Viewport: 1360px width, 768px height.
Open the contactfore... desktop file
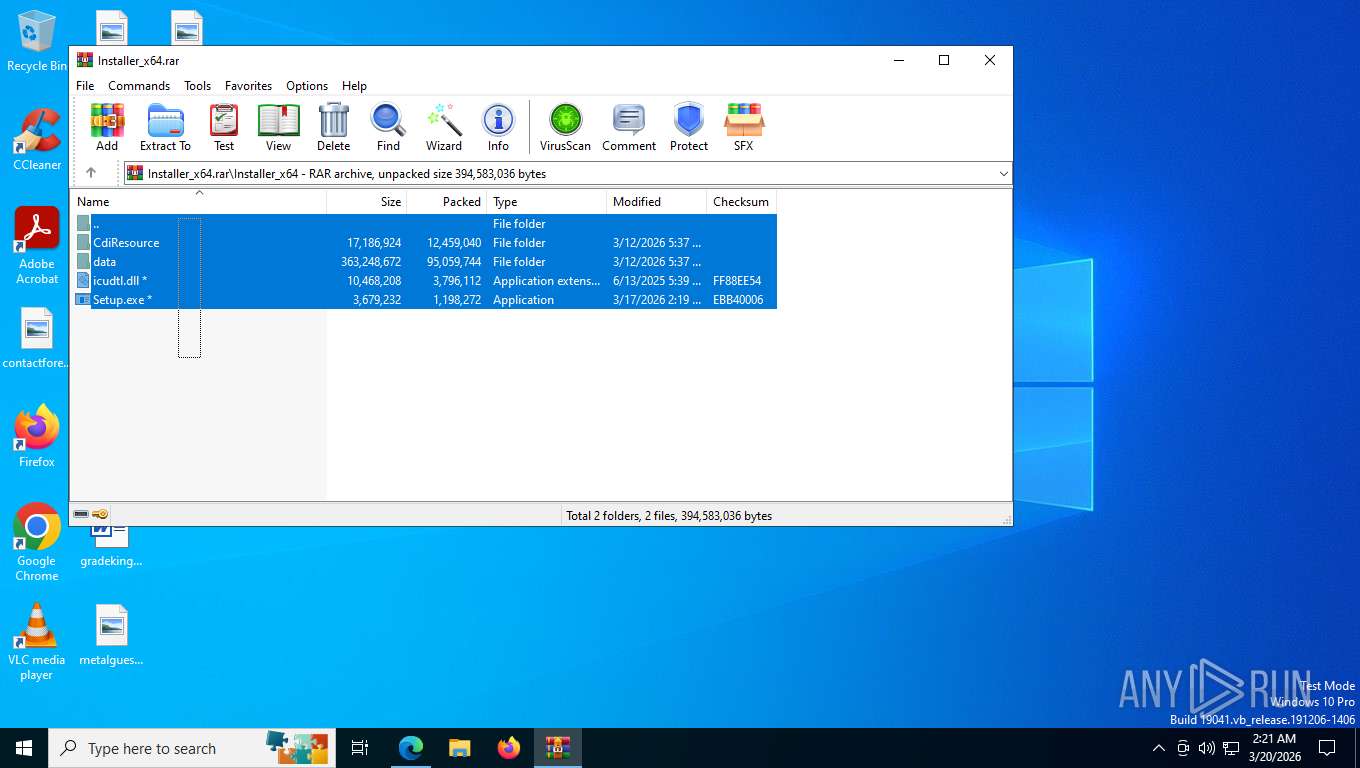point(37,338)
